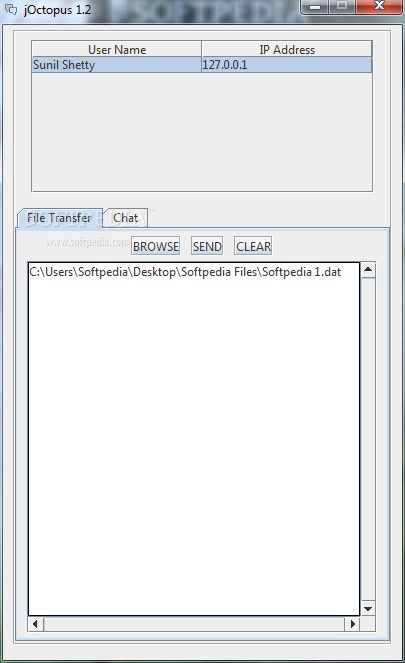This screenshot has width=405, height=663.
Task: Switch to the Chat tab
Action: 126,218
